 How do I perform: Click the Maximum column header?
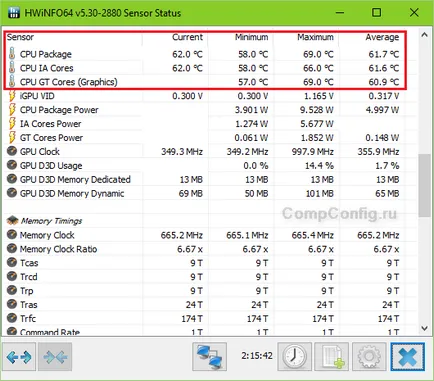pos(315,37)
